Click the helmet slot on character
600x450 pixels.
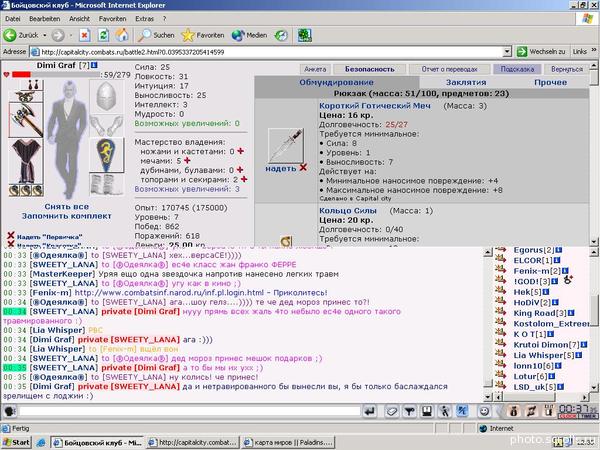pyautogui.click(x=106, y=96)
